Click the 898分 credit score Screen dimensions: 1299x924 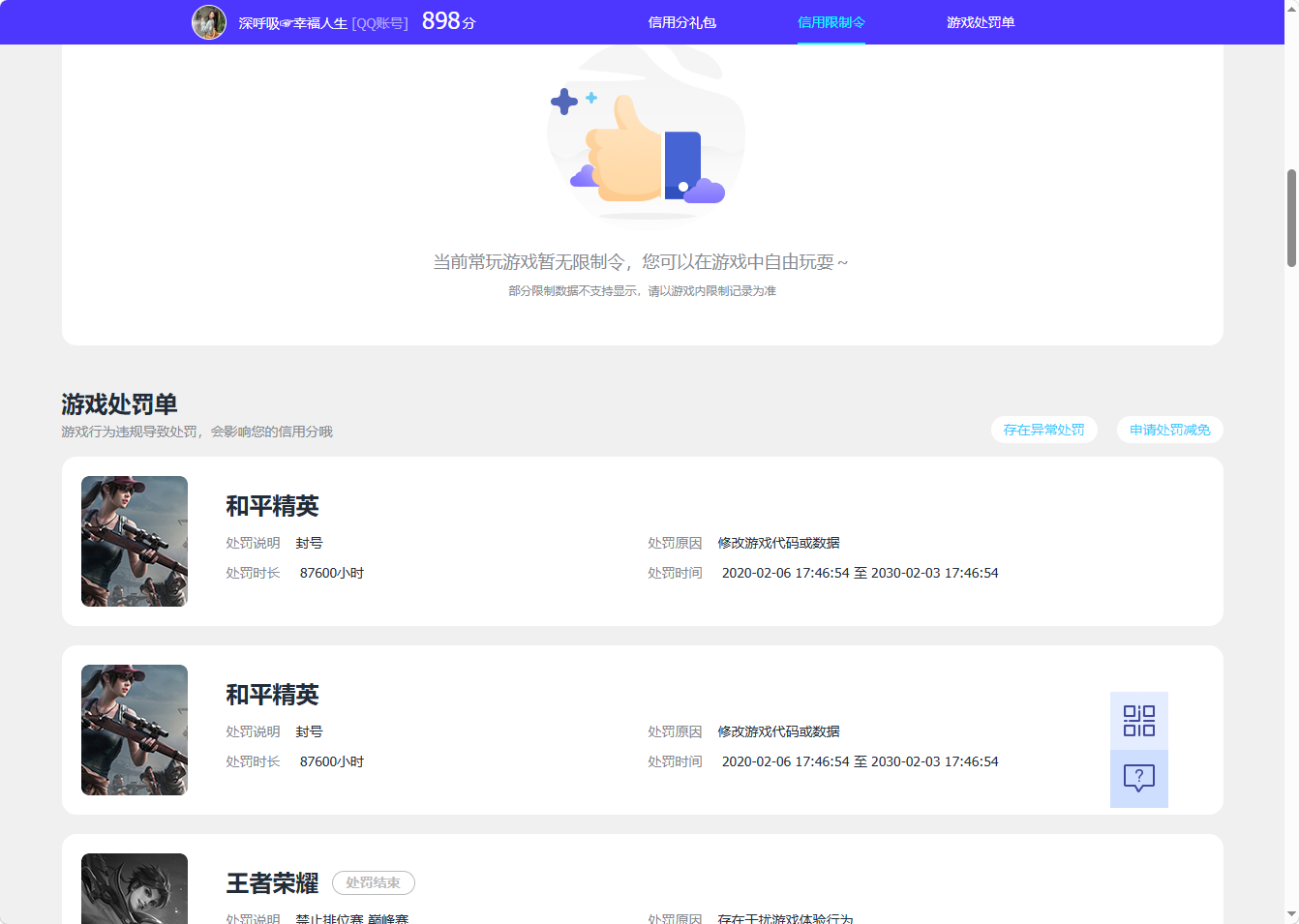click(x=449, y=21)
